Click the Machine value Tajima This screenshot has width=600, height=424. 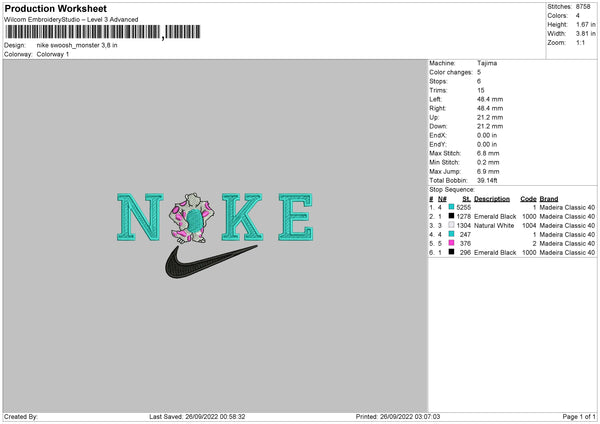coord(487,63)
